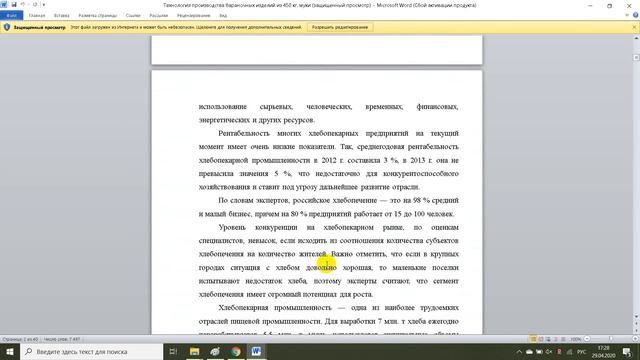Open File Explorer from the taskbar

[x=194, y=351]
